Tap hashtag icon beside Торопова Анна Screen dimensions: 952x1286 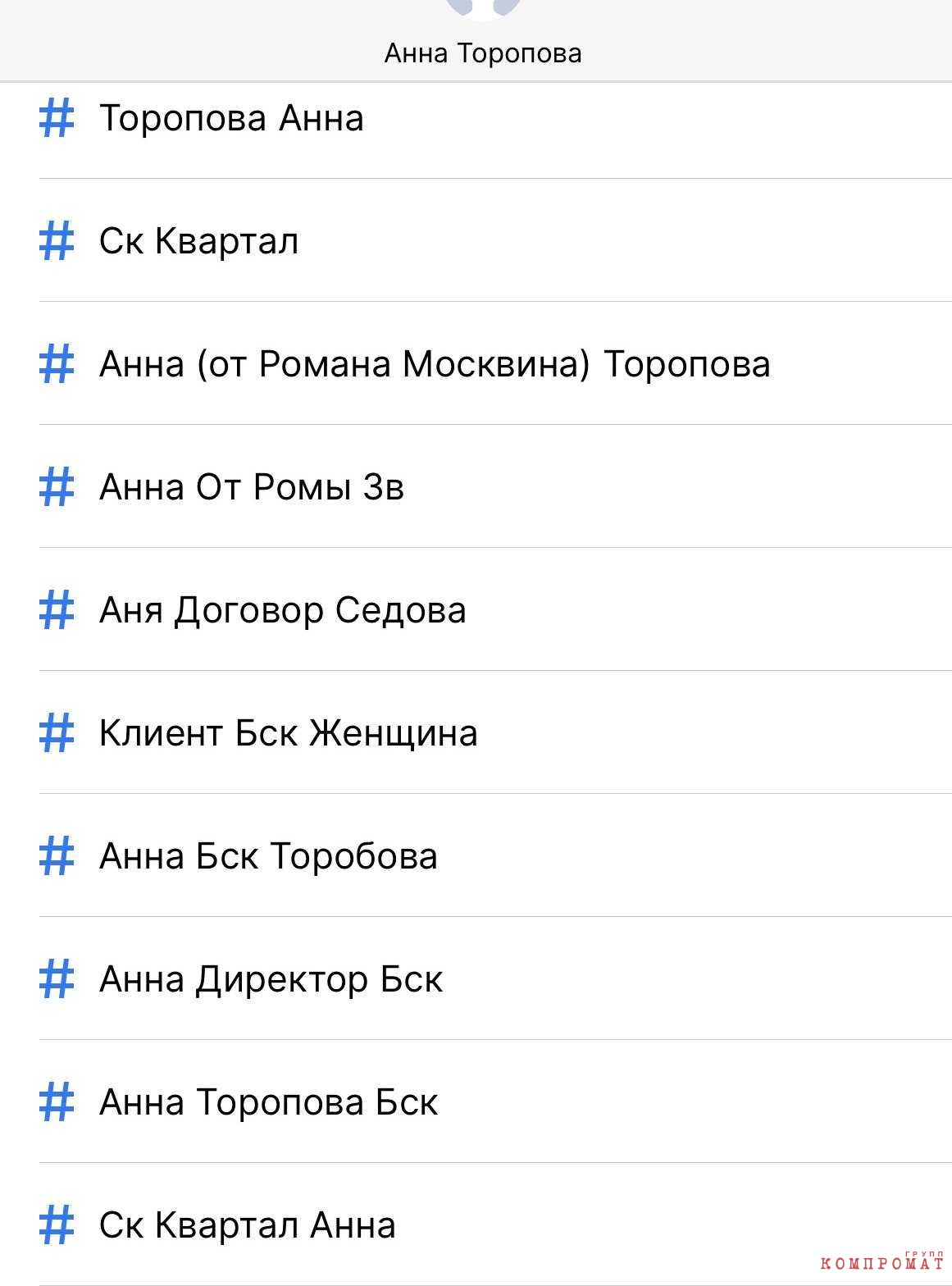[57, 117]
